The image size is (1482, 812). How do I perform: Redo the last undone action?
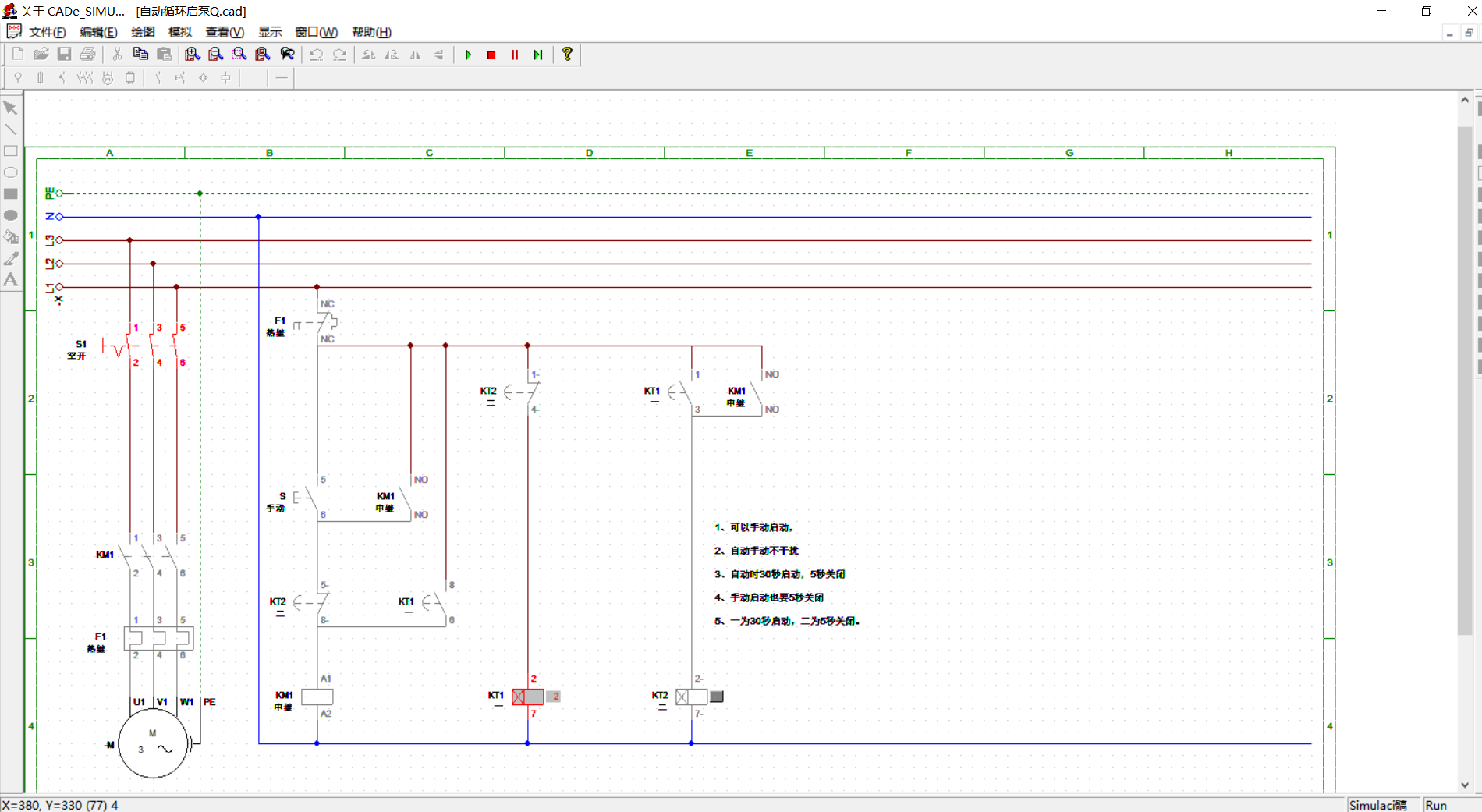(339, 54)
